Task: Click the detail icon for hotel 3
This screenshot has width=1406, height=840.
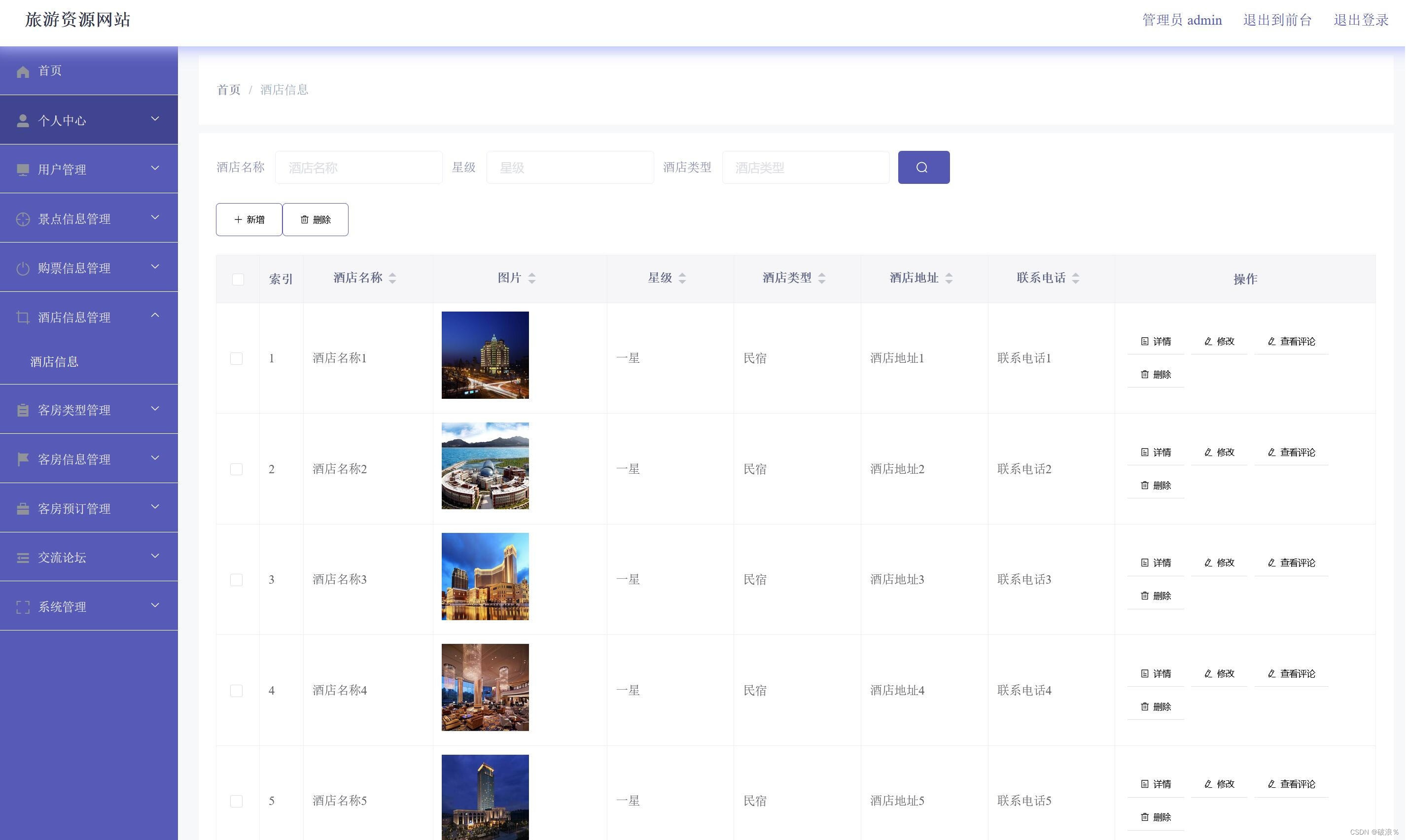Action: click(1145, 562)
